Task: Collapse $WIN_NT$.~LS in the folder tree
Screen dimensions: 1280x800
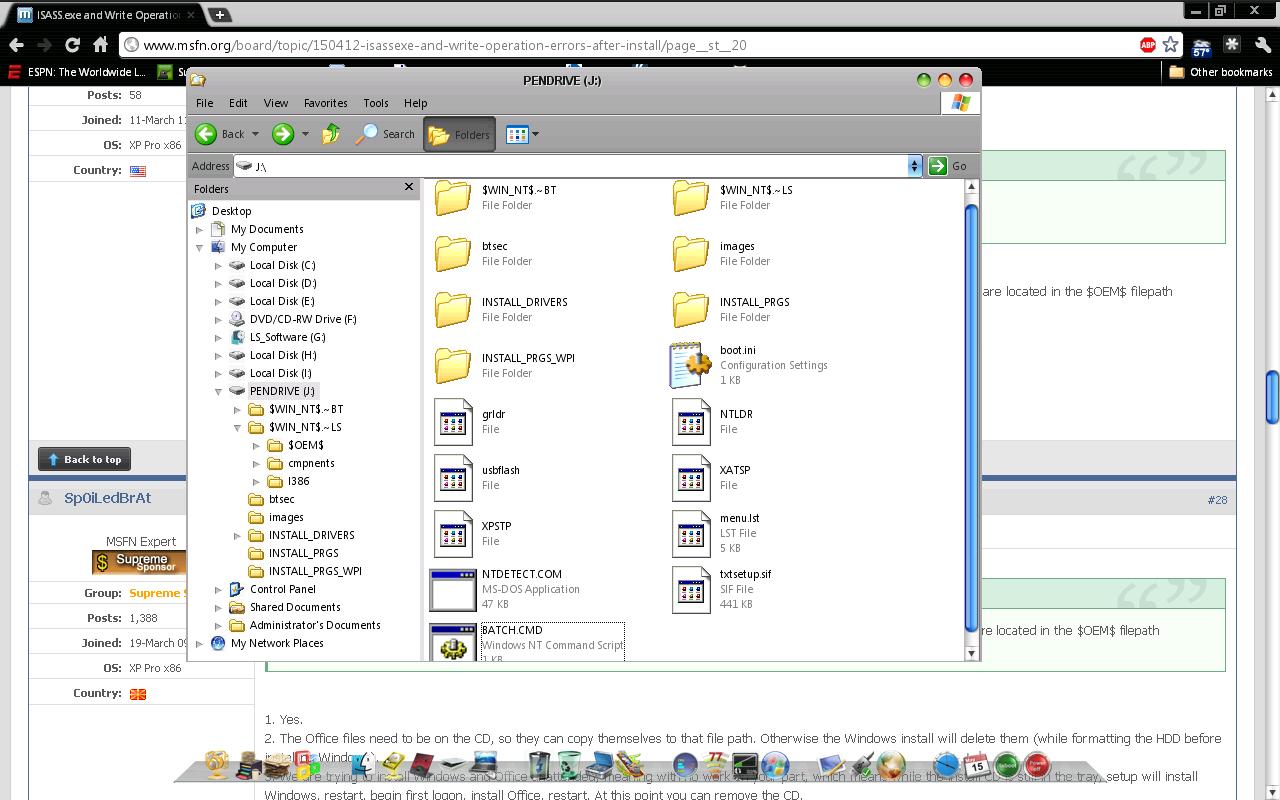Action: pyautogui.click(x=237, y=427)
